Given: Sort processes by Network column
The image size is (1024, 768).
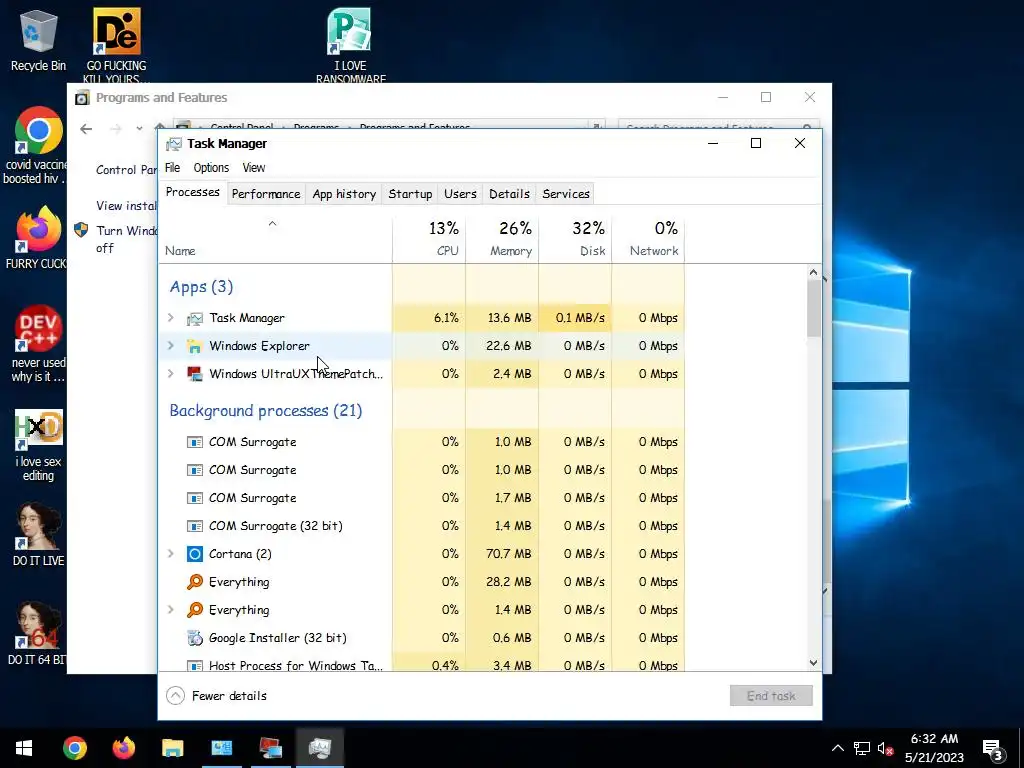Looking at the screenshot, I should pos(648,240).
